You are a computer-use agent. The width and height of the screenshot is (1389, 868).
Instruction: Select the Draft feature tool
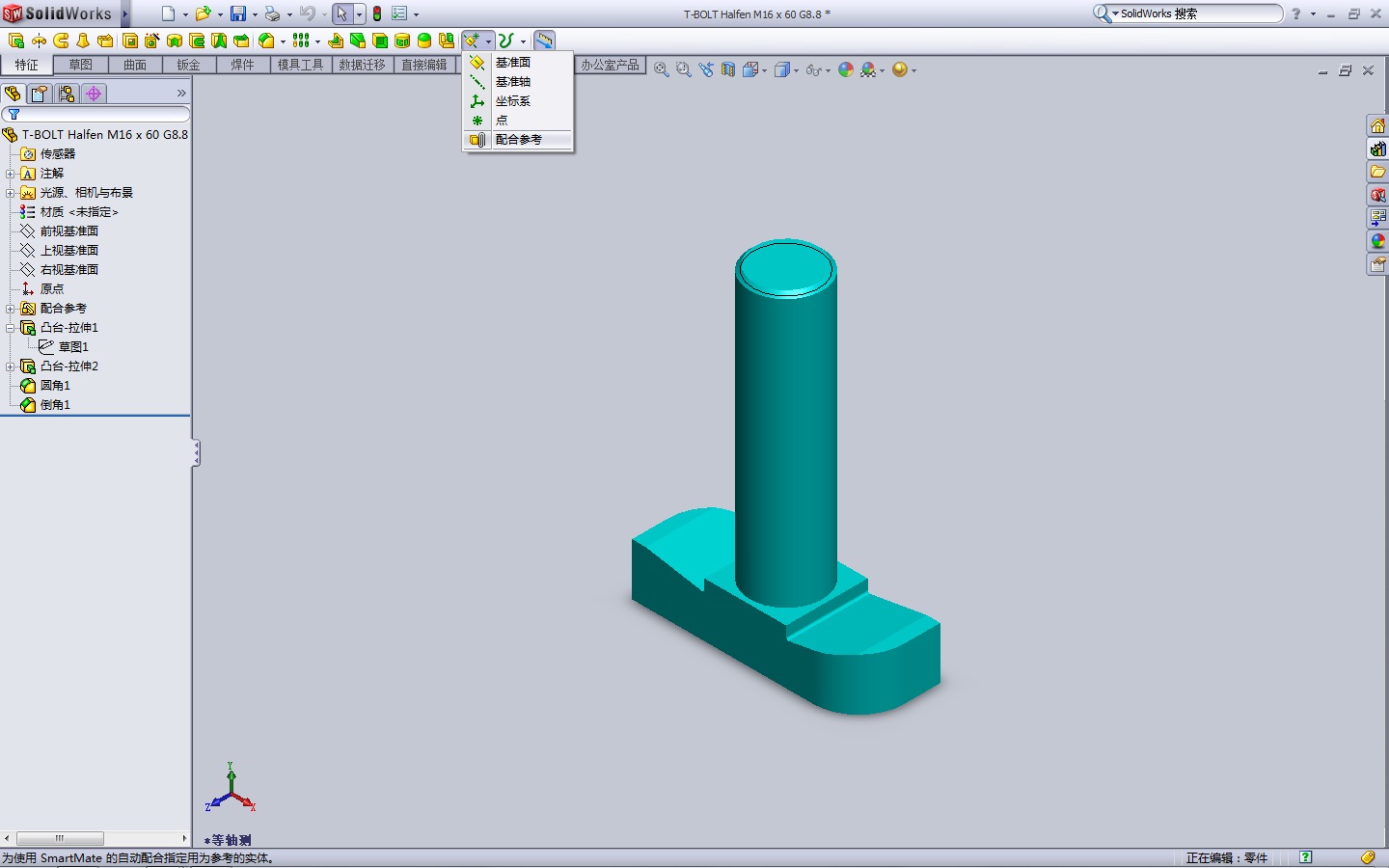click(358, 41)
